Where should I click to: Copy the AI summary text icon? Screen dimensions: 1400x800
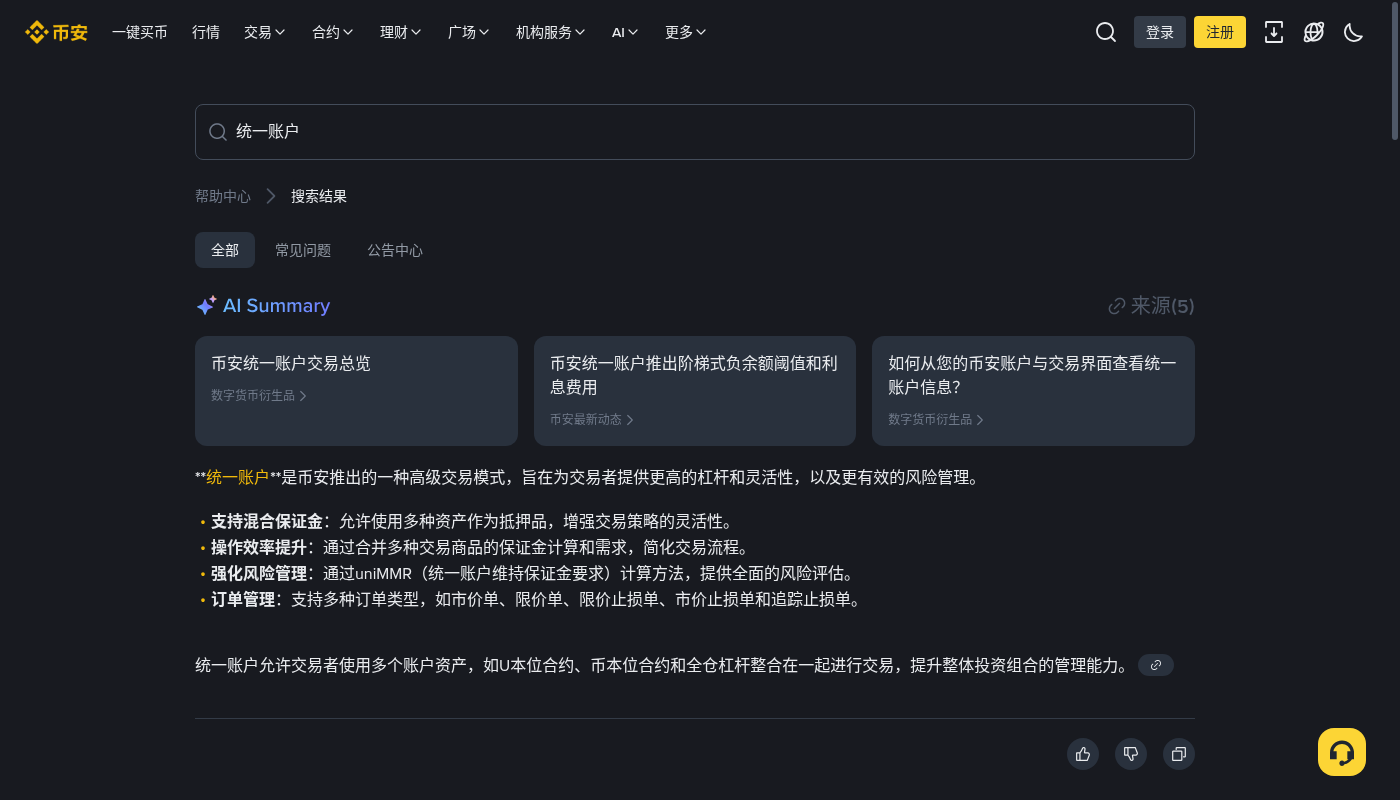pos(1179,754)
